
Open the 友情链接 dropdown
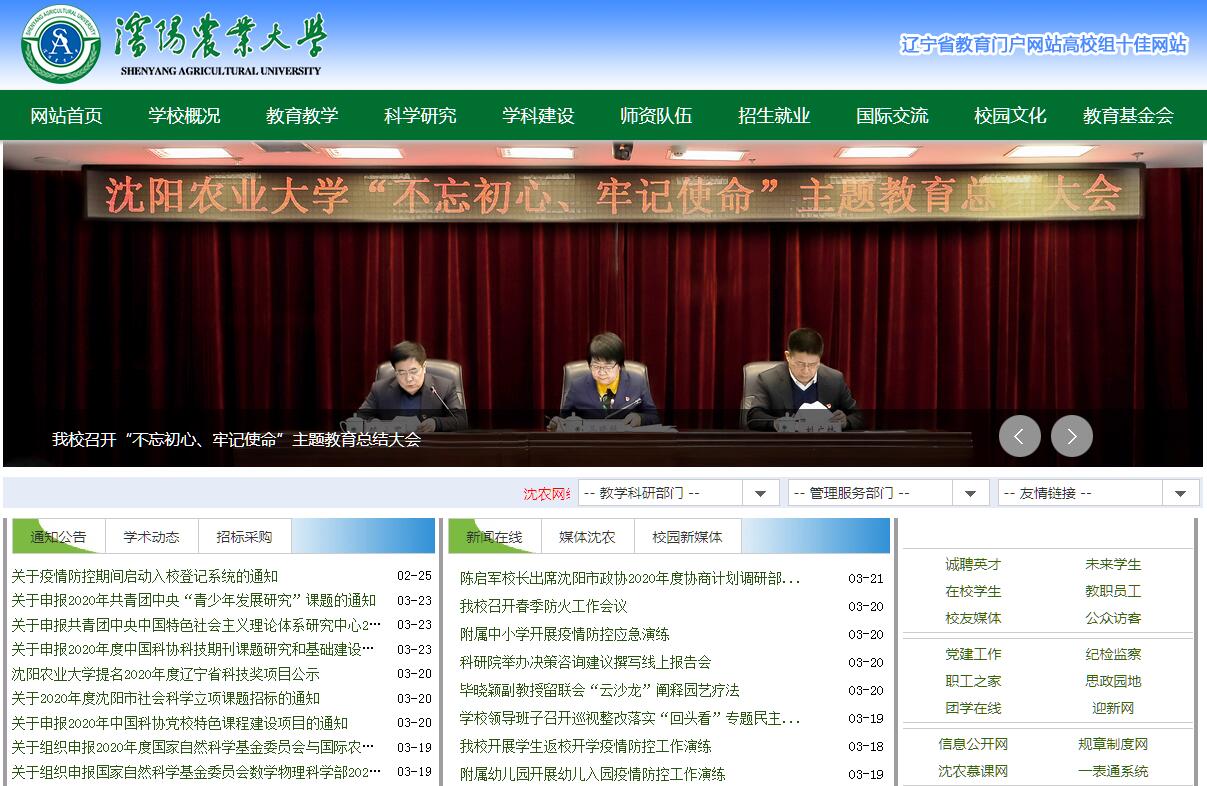1098,493
